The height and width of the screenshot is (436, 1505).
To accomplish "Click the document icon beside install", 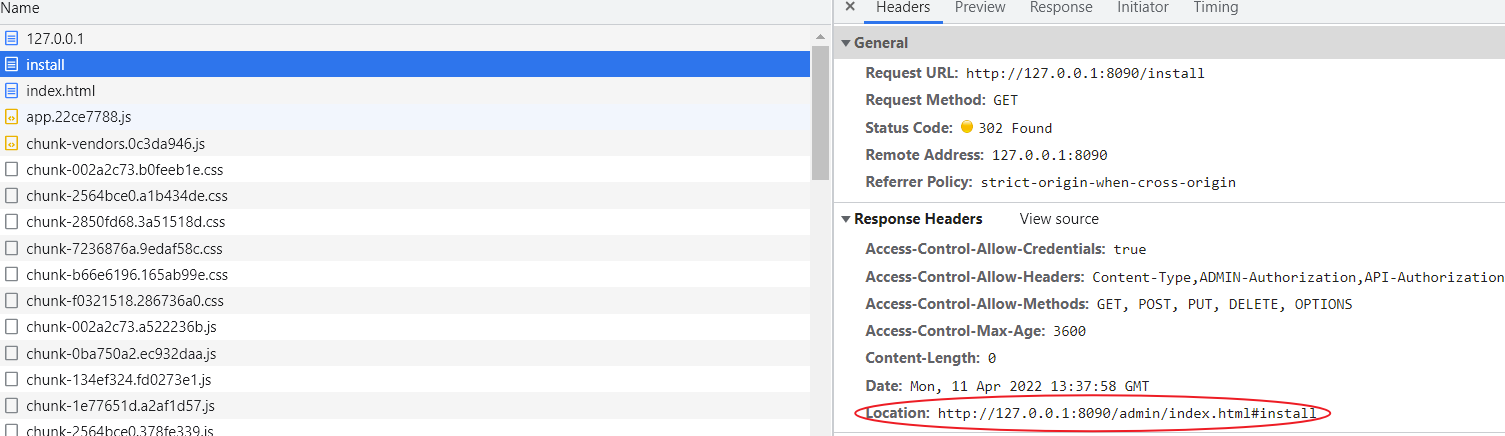I will point(12,65).
